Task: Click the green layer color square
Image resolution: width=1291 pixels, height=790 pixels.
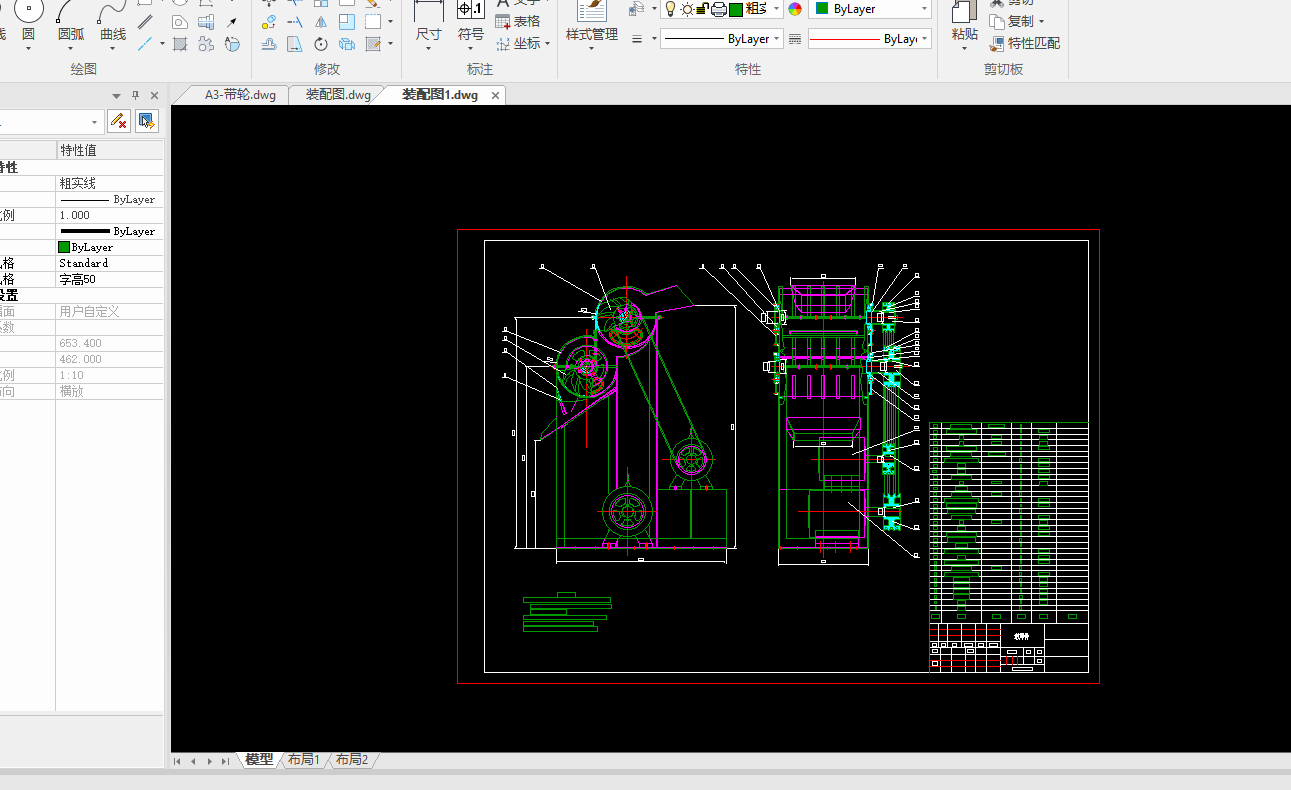Action: 736,9
